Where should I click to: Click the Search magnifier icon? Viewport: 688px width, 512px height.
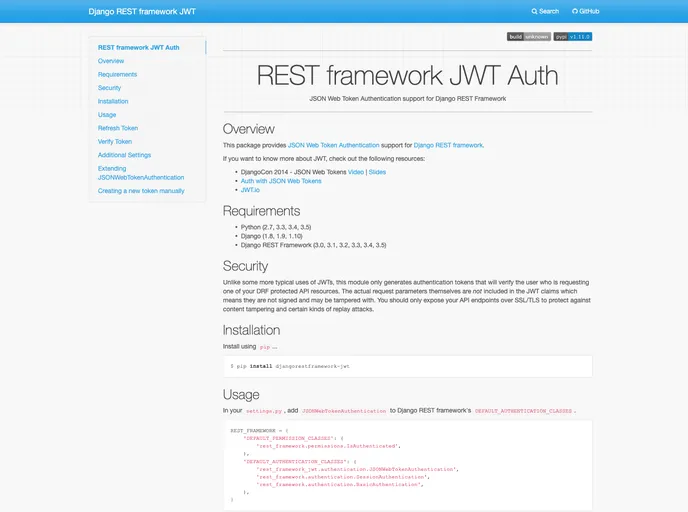click(x=534, y=11)
